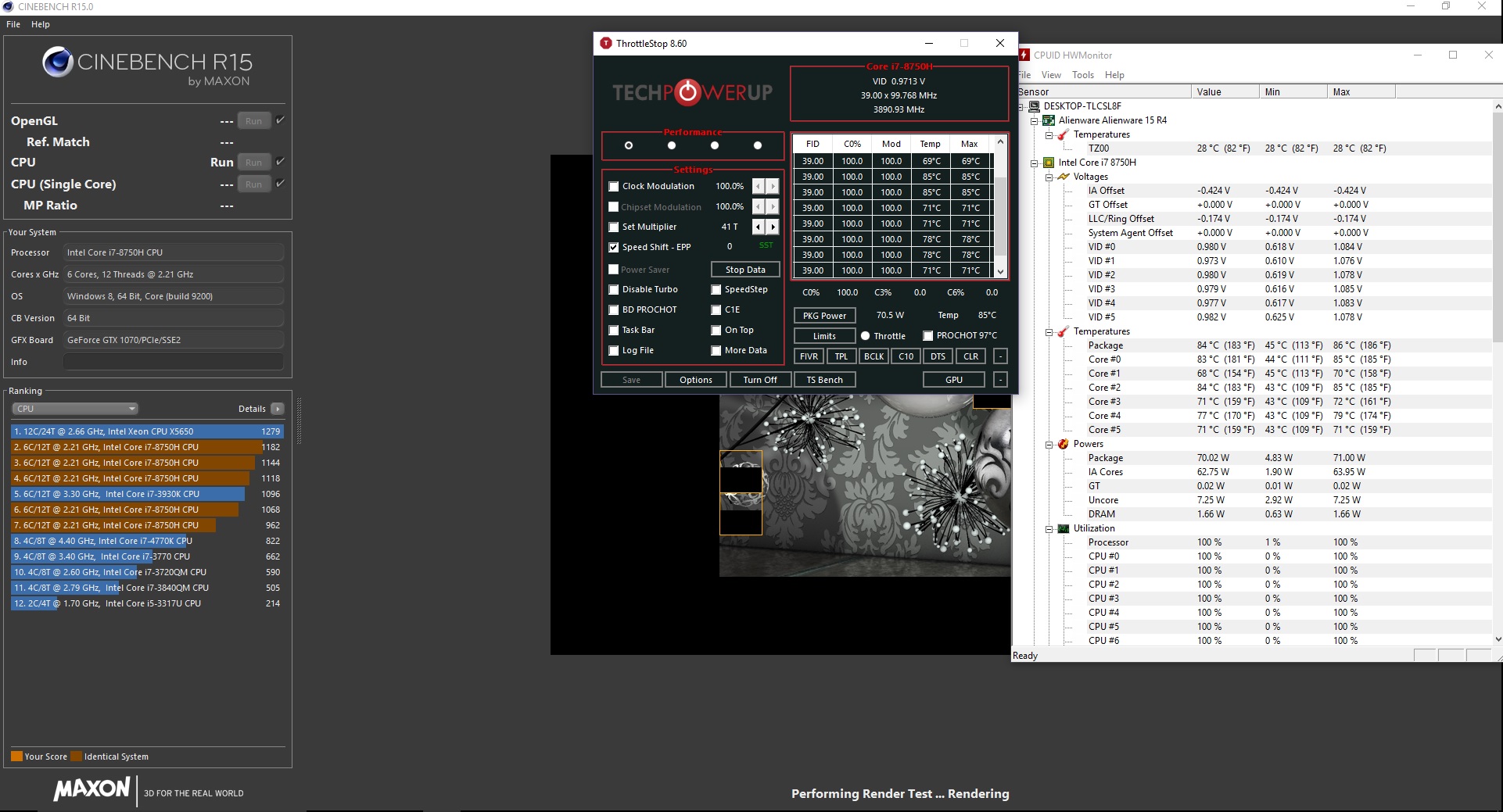Collapse Temperatures node under Intel Core
The height and width of the screenshot is (812, 1503).
point(1049,331)
